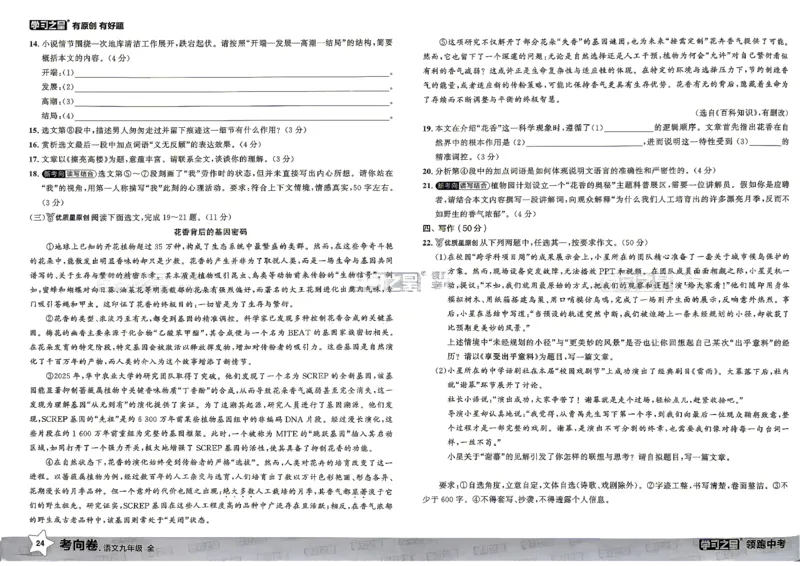This screenshot has height=566, width=800.
Task: Click the 新考向 读写结合 badge in question 21
Action: (462, 185)
